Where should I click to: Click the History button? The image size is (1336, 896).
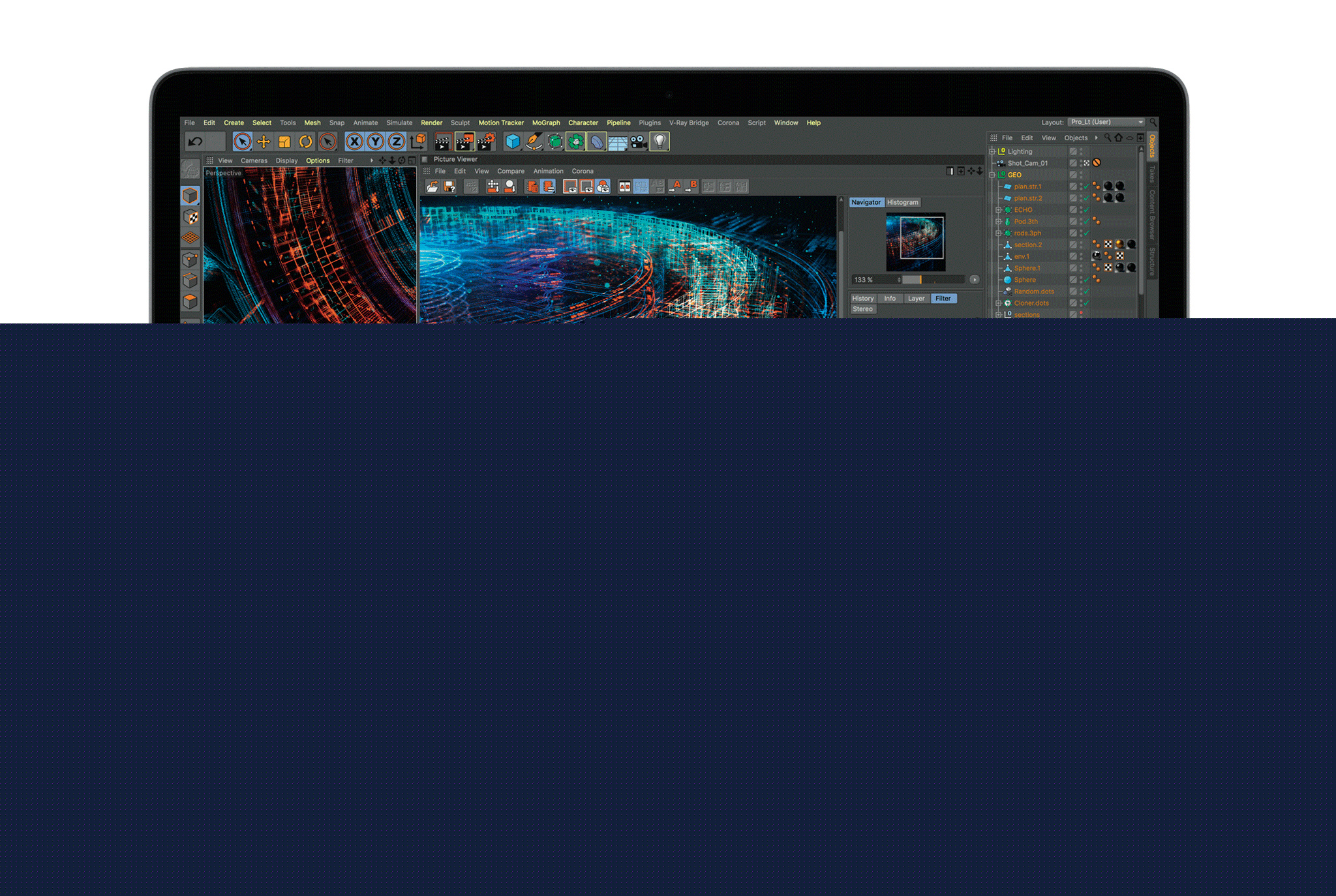pos(862,299)
